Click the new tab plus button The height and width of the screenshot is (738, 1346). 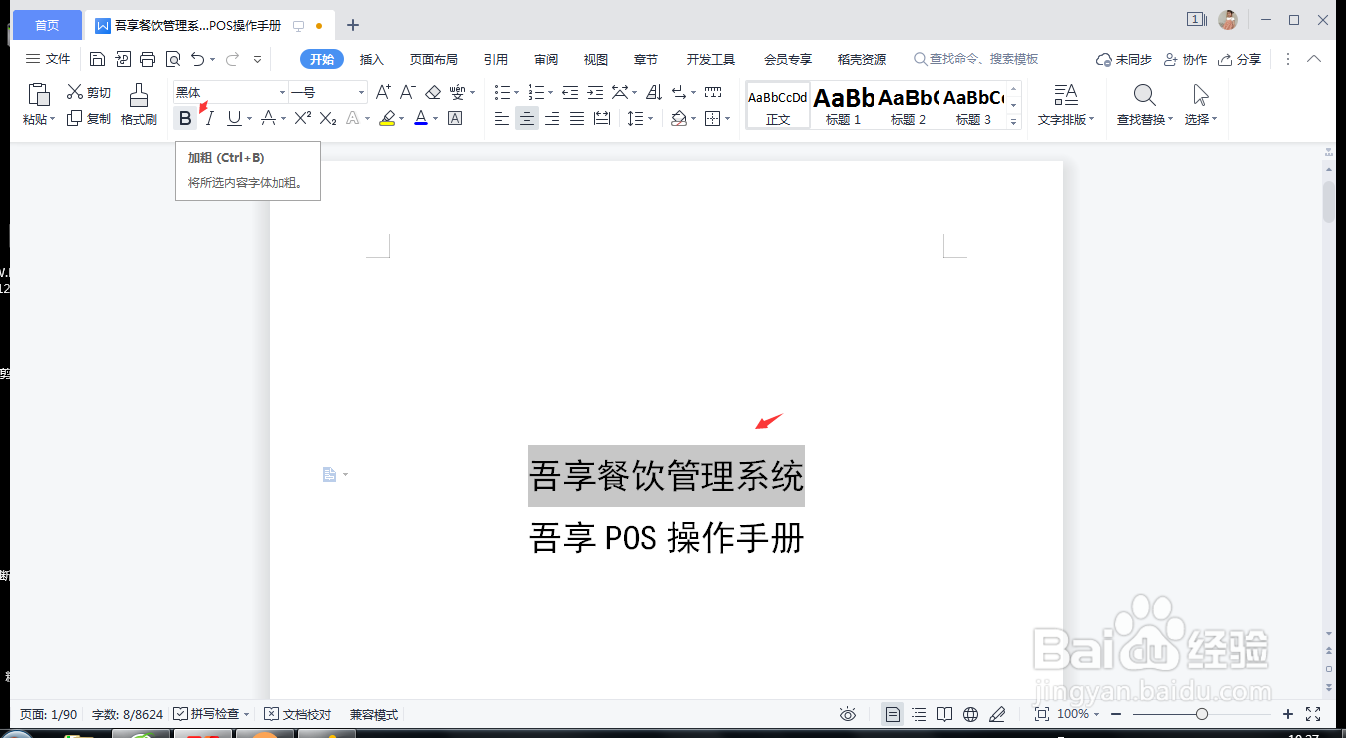(x=352, y=25)
